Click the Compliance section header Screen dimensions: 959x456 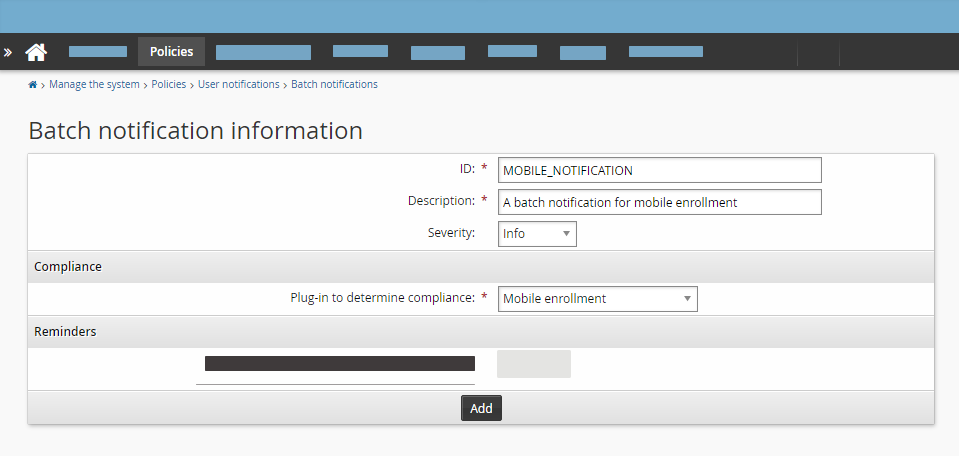coord(68,267)
